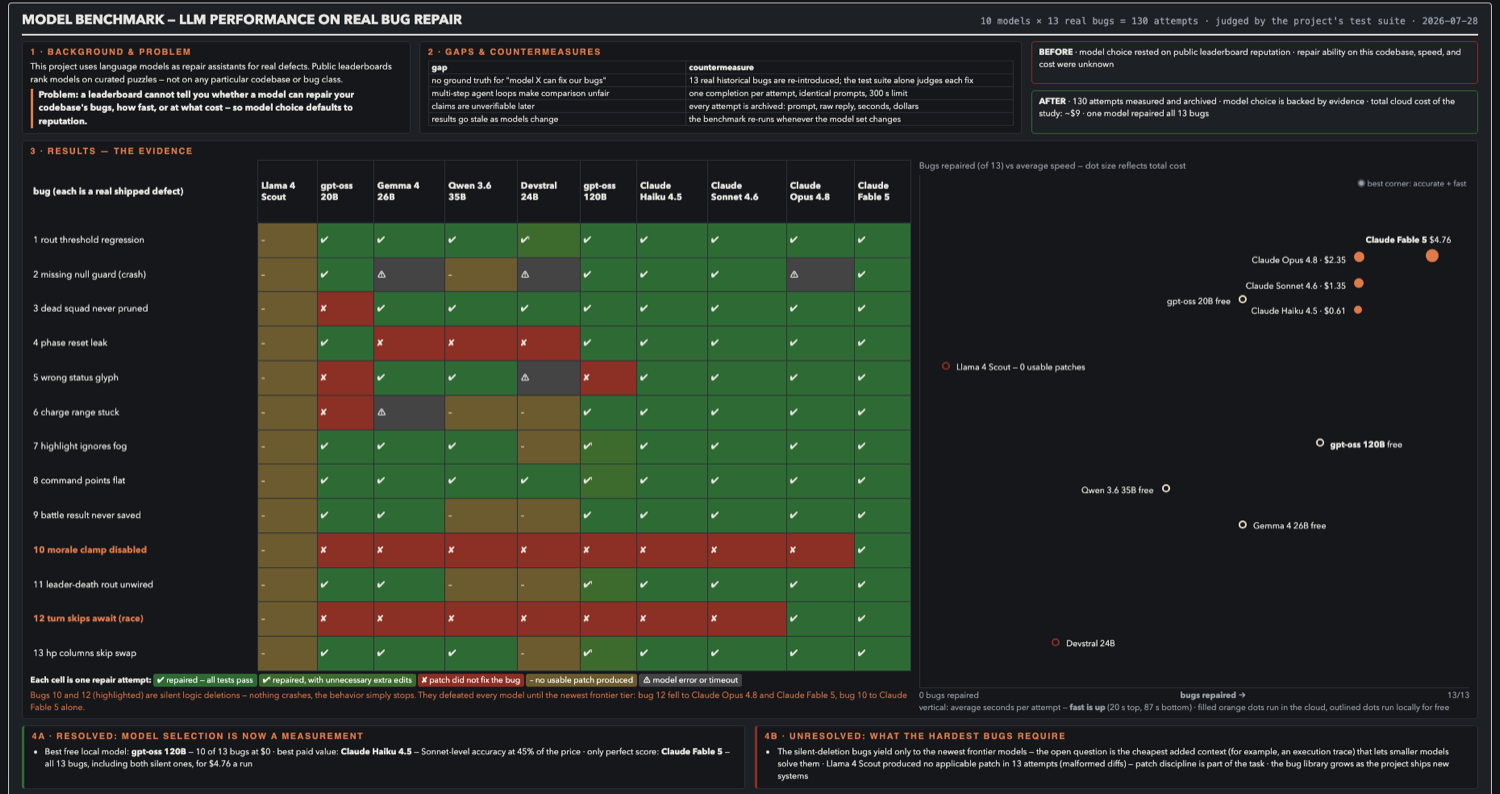Click warning icon in Claude Opus 4.8 null guard cell
The width and height of the screenshot is (1500, 794).
click(794, 274)
